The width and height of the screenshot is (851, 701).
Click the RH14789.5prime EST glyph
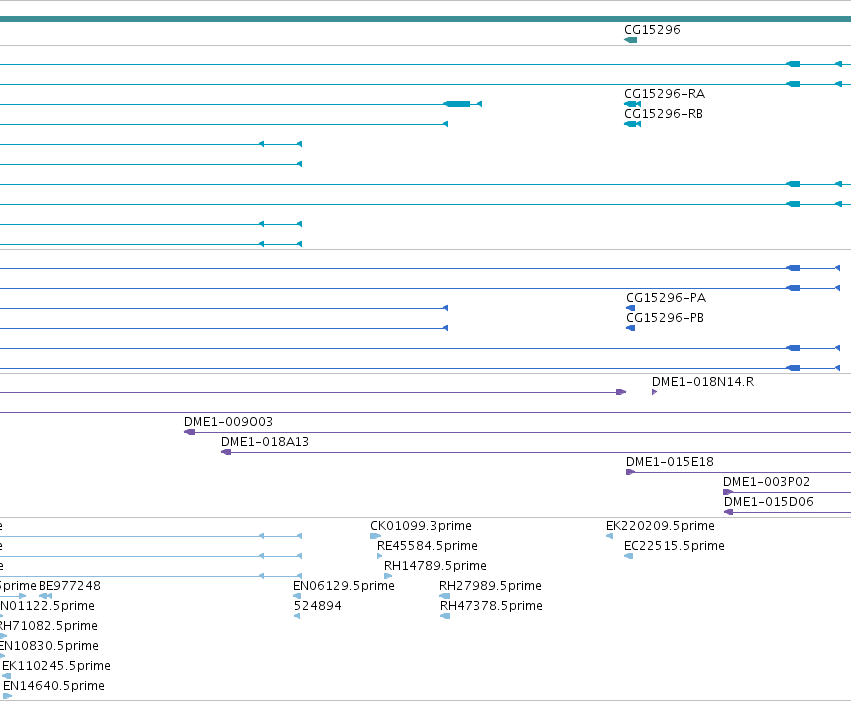(x=388, y=577)
